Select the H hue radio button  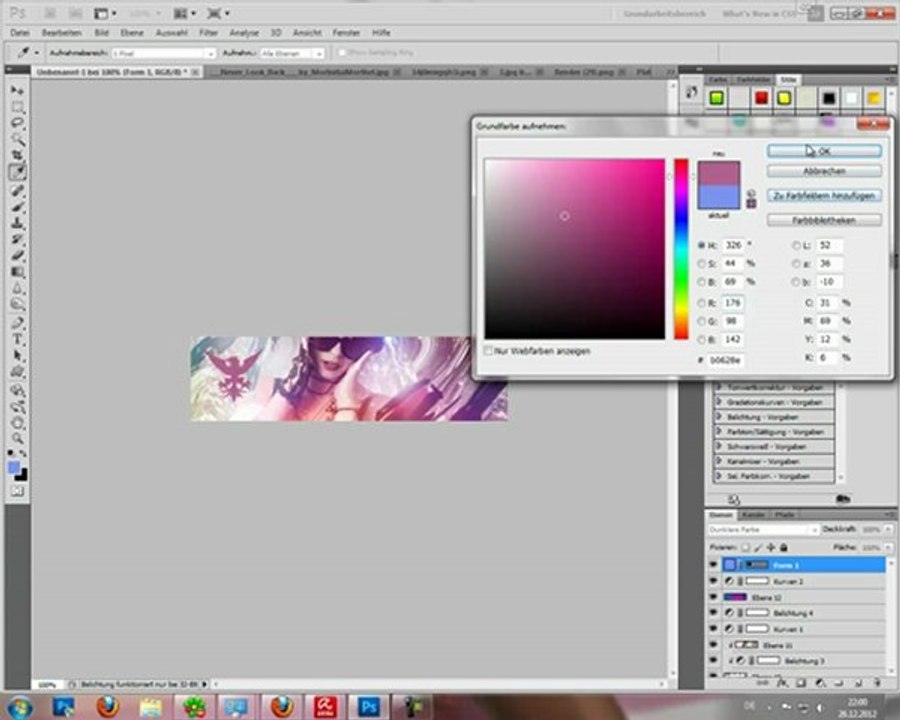tap(701, 245)
